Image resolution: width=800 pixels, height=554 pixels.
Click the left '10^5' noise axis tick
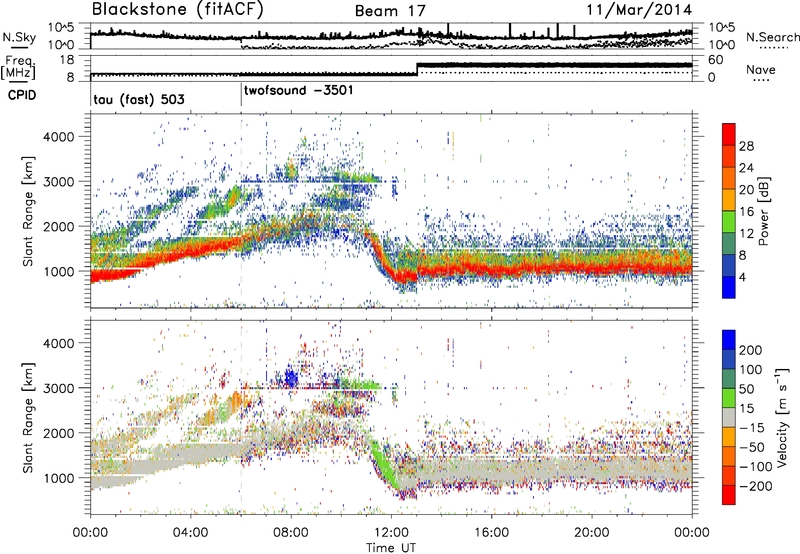coord(61,27)
